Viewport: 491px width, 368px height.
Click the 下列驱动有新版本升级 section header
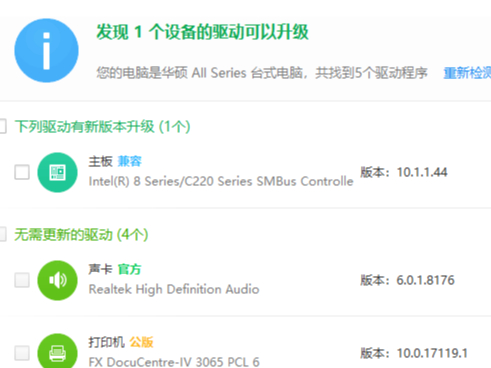[x=102, y=127]
